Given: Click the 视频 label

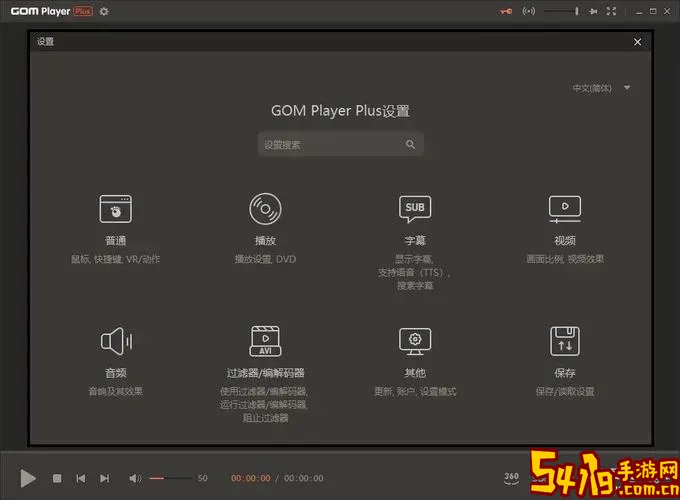Looking at the screenshot, I should click(565, 241).
